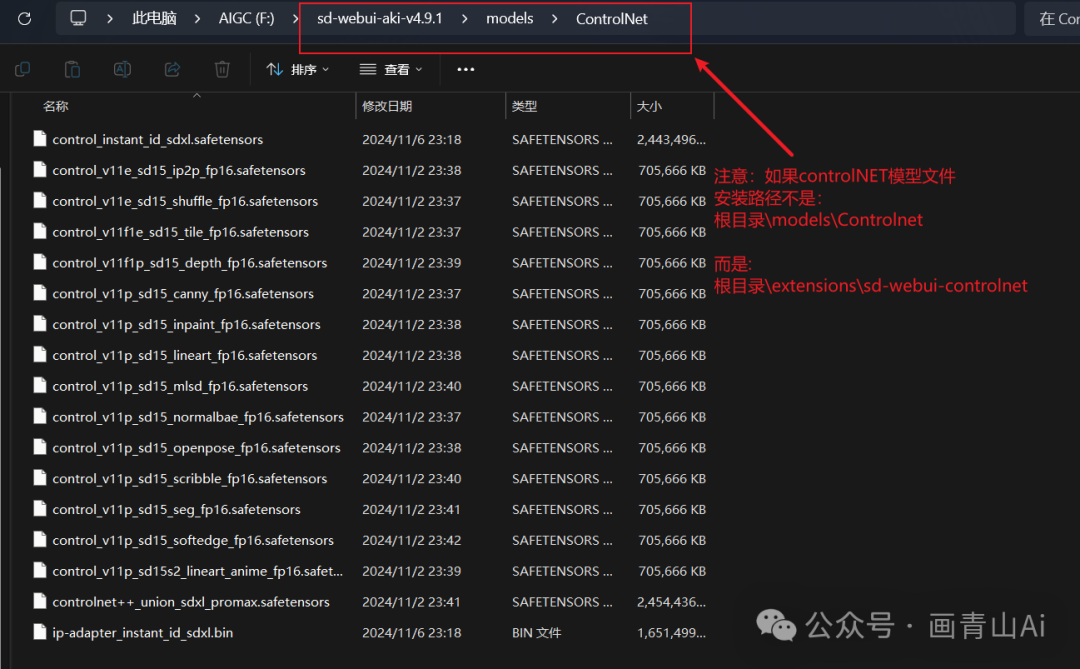Click size 2,443,496 of control_instant_id_sdxl row

[672, 139]
